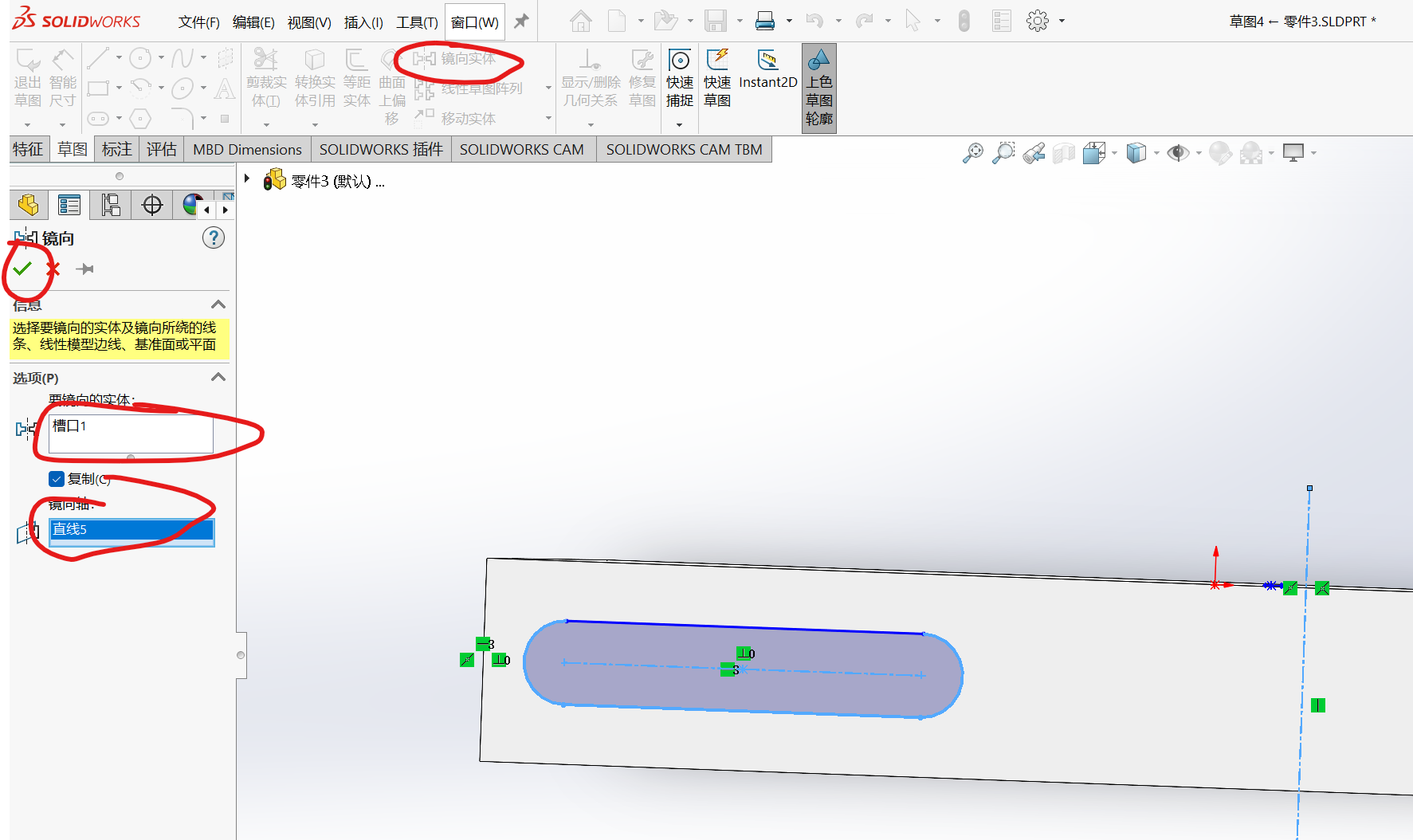Viewport: 1413px width, 840px height.
Task: Click the Zoom to Area magnifier icon
Action: [x=1003, y=153]
